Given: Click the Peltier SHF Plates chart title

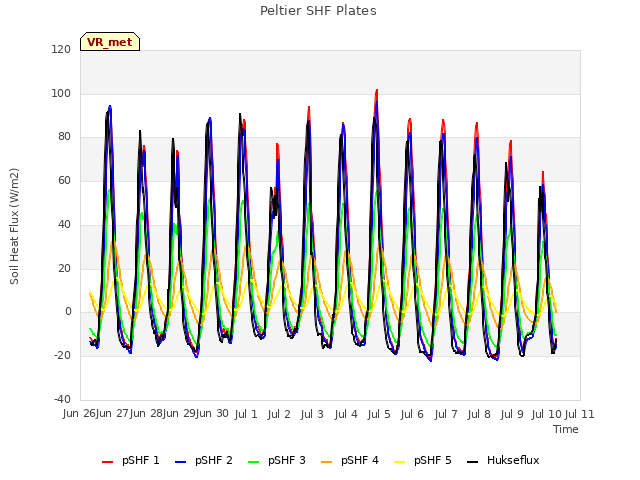Looking at the screenshot, I should [x=318, y=11].
